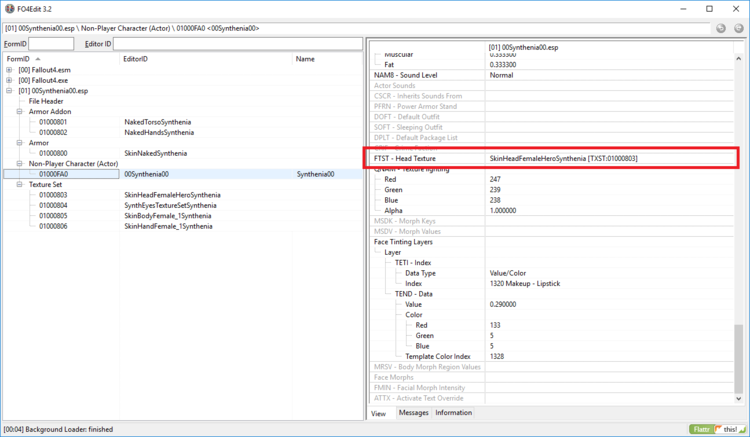Click the texture lighting Green value 239

coord(495,190)
